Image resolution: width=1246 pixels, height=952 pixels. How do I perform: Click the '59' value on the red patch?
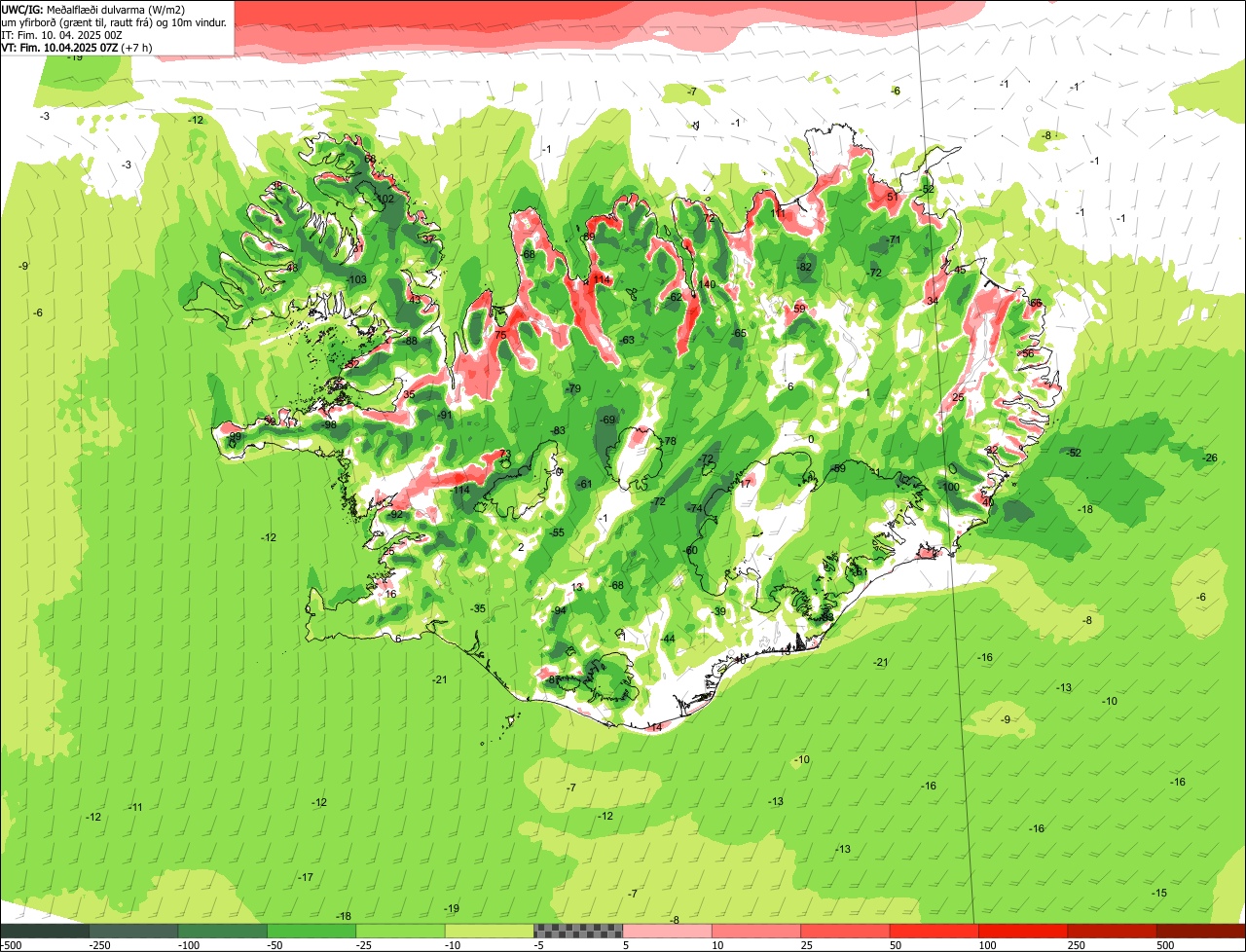799,309
